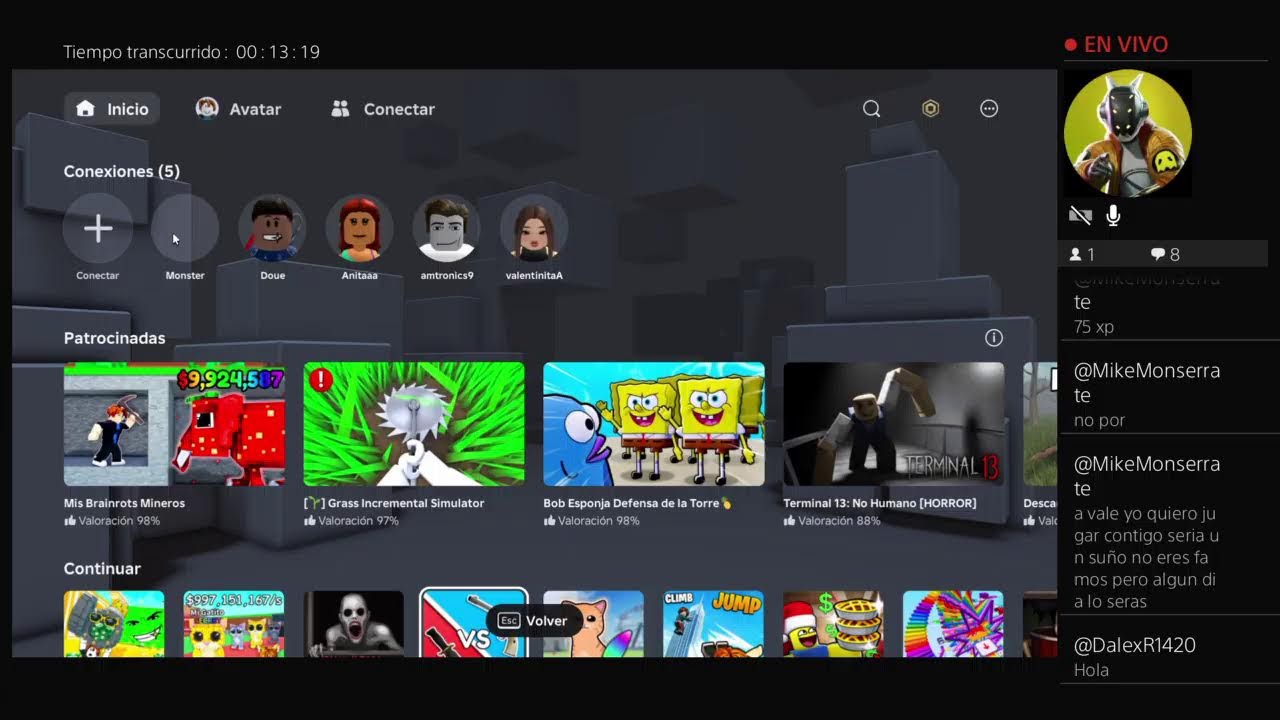Click the 'Hola' chat message
This screenshot has height=720, width=1280.
point(1091,670)
